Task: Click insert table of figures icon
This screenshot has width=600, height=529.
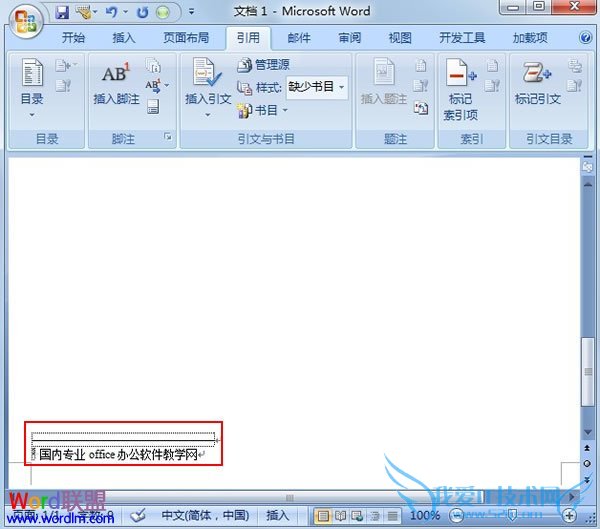Action: point(421,65)
